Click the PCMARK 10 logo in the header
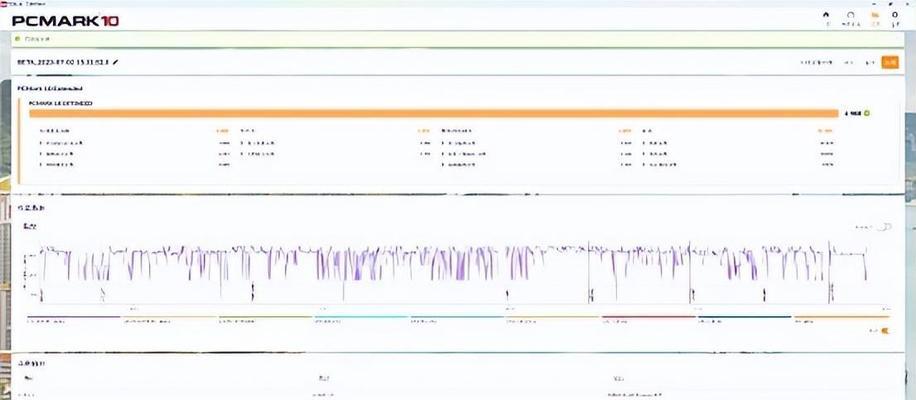This screenshot has width=916, height=400. pyautogui.click(x=65, y=21)
